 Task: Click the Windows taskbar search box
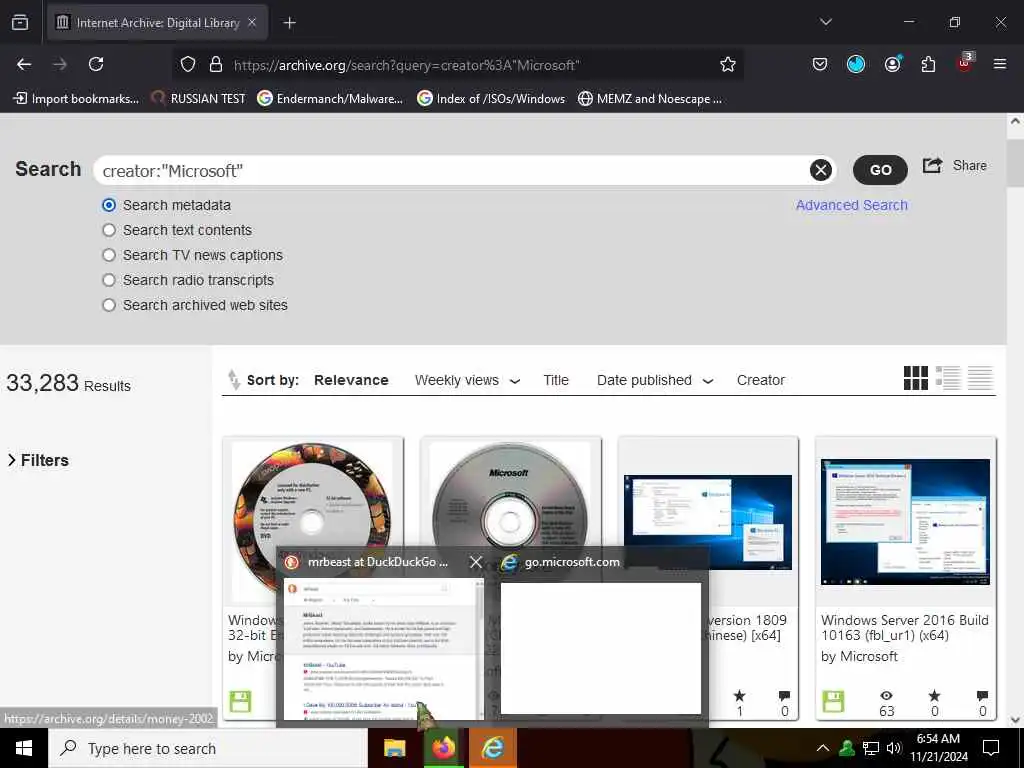208,748
